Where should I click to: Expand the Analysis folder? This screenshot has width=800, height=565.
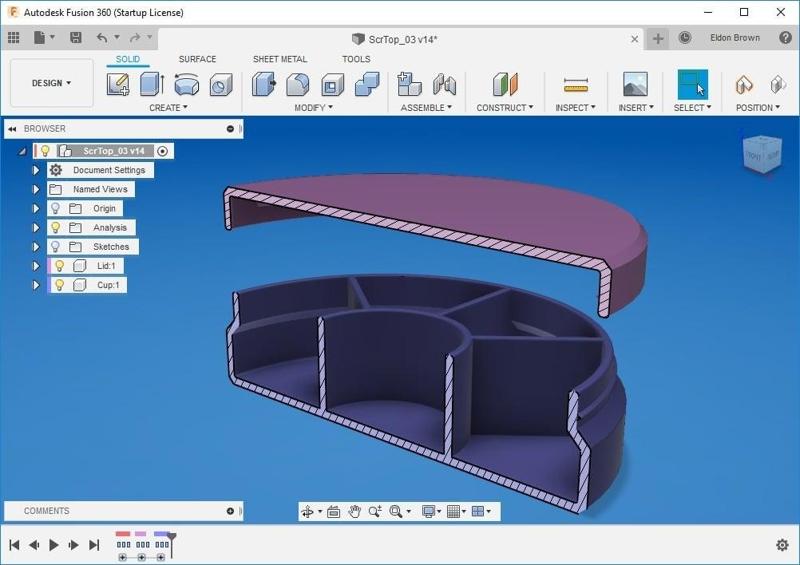pyautogui.click(x=36, y=227)
